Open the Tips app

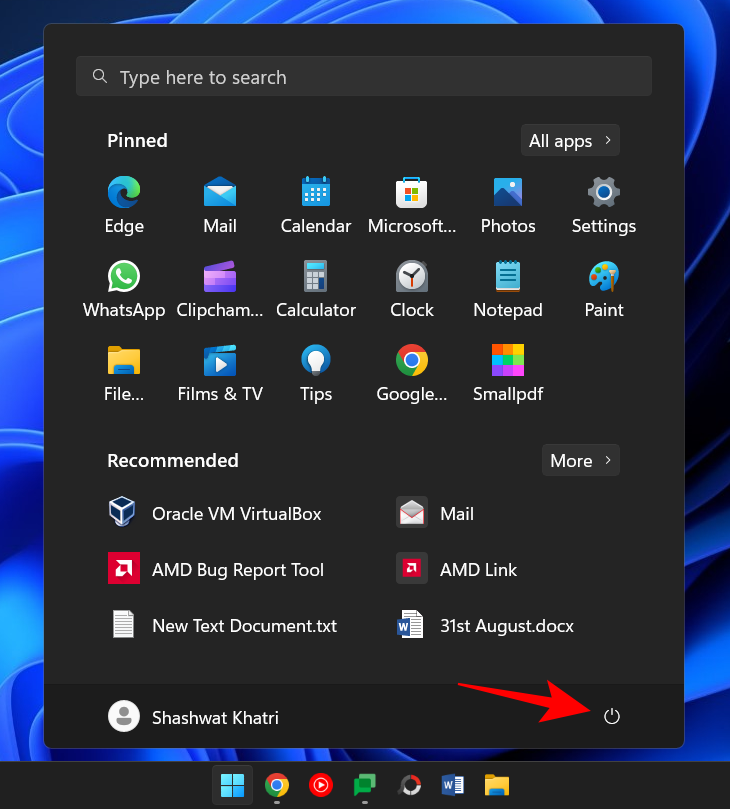316,373
